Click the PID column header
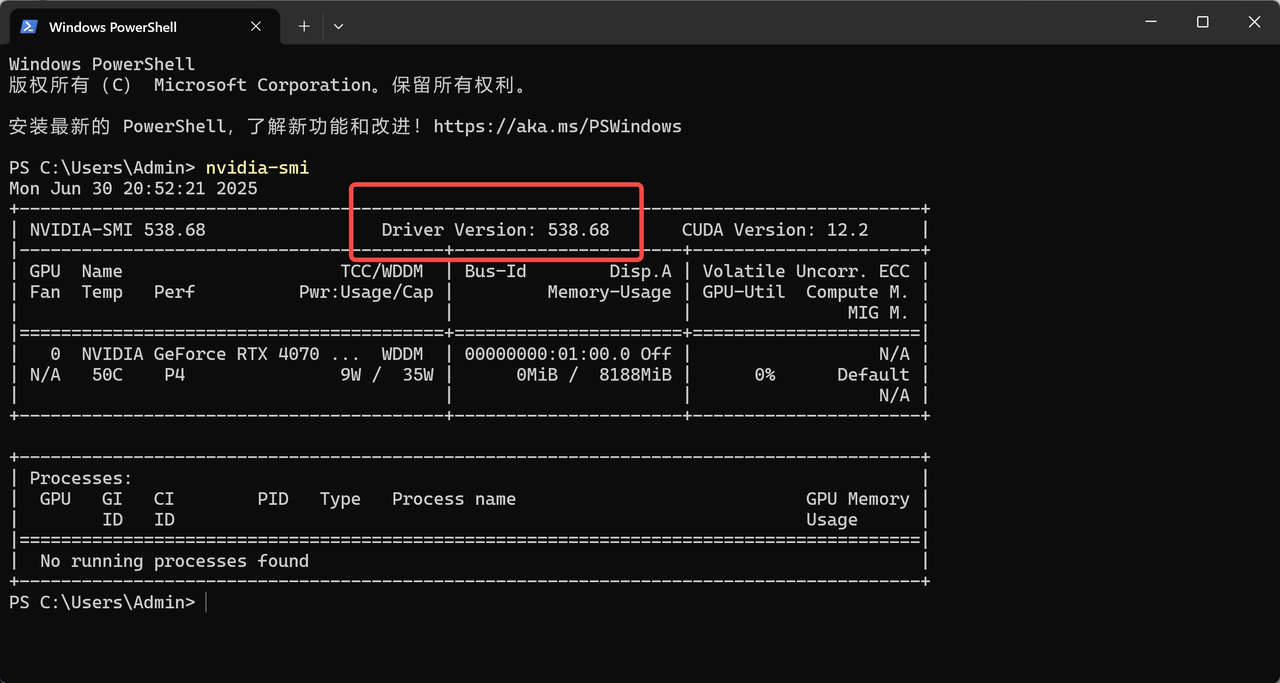1280x683 pixels. click(273, 499)
